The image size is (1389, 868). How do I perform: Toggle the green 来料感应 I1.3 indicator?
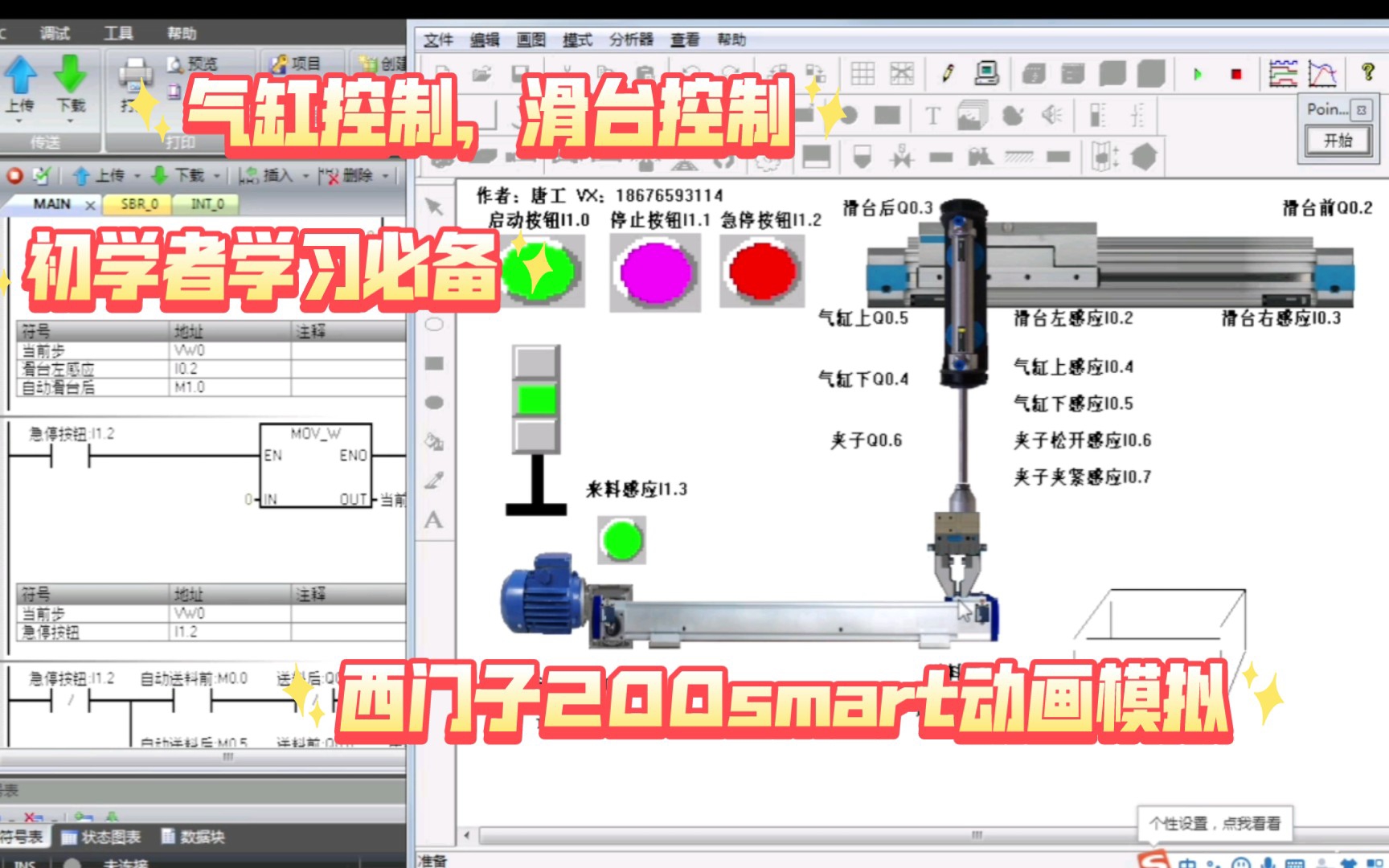click(x=621, y=540)
